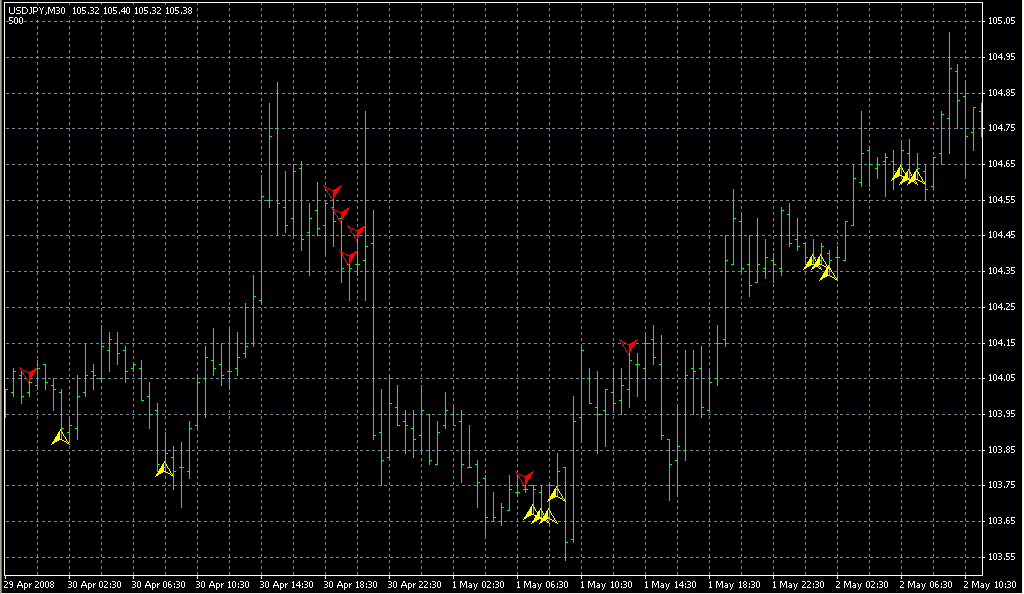This screenshot has height=594, width=1024.
Task: Select the 30 Apr 06:30 time label
Action: [158, 585]
